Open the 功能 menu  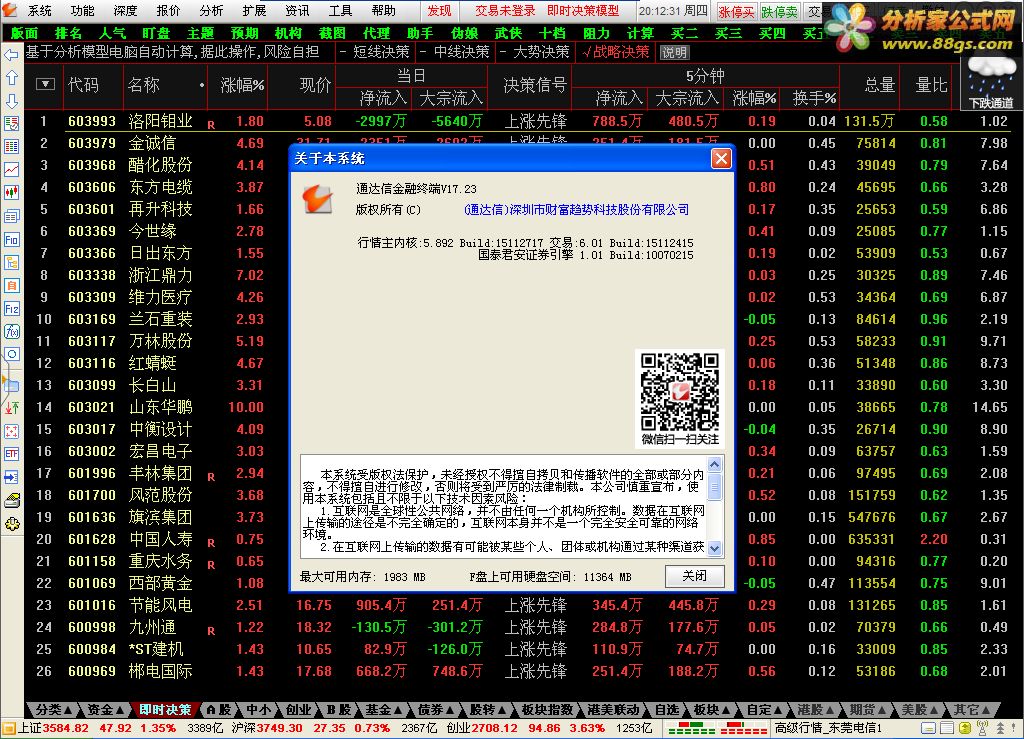click(82, 10)
